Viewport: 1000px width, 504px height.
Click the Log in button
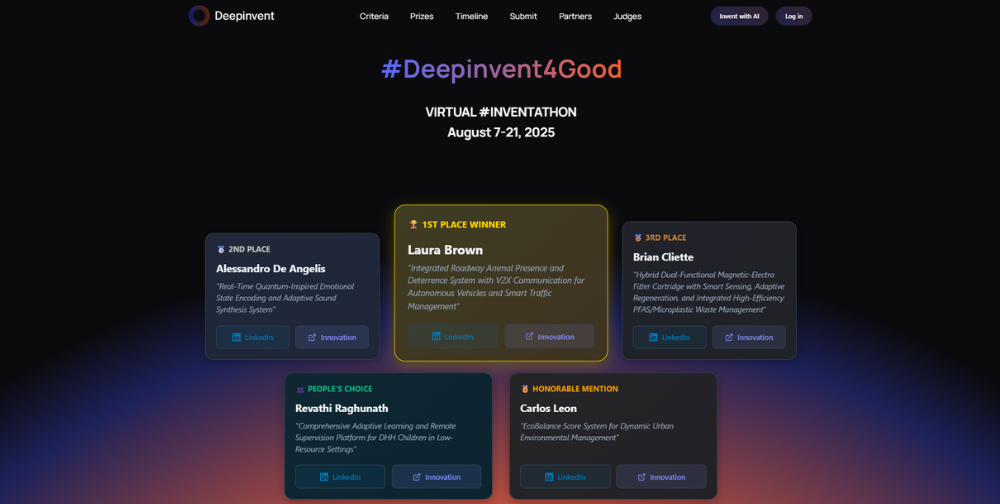[794, 16]
